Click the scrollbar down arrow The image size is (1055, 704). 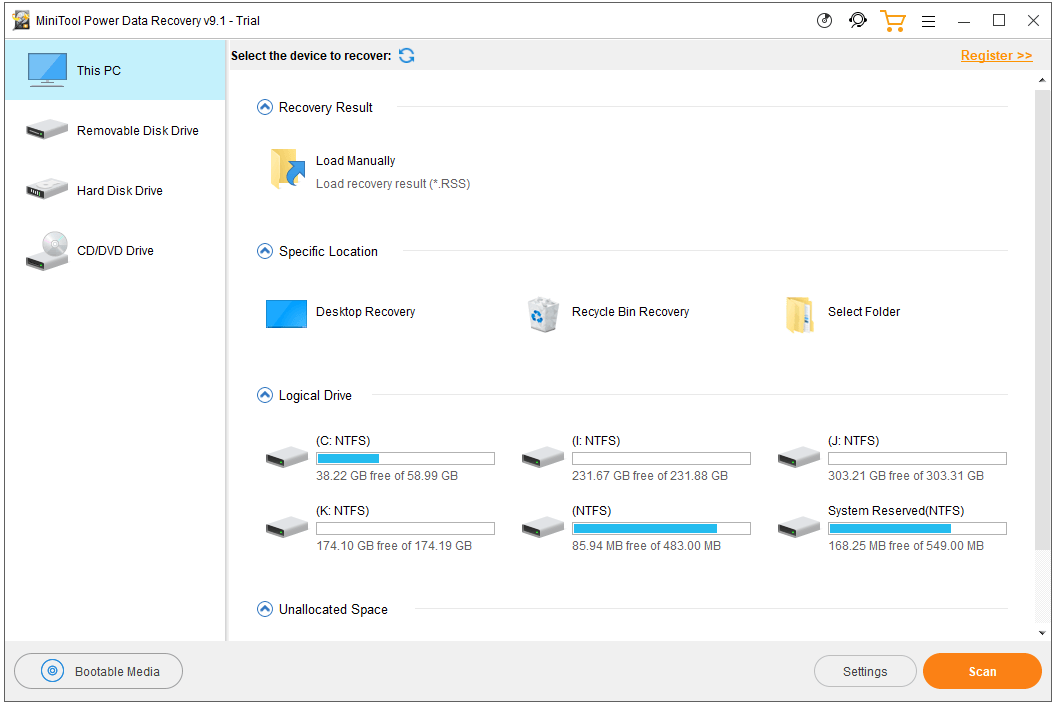(x=1042, y=633)
